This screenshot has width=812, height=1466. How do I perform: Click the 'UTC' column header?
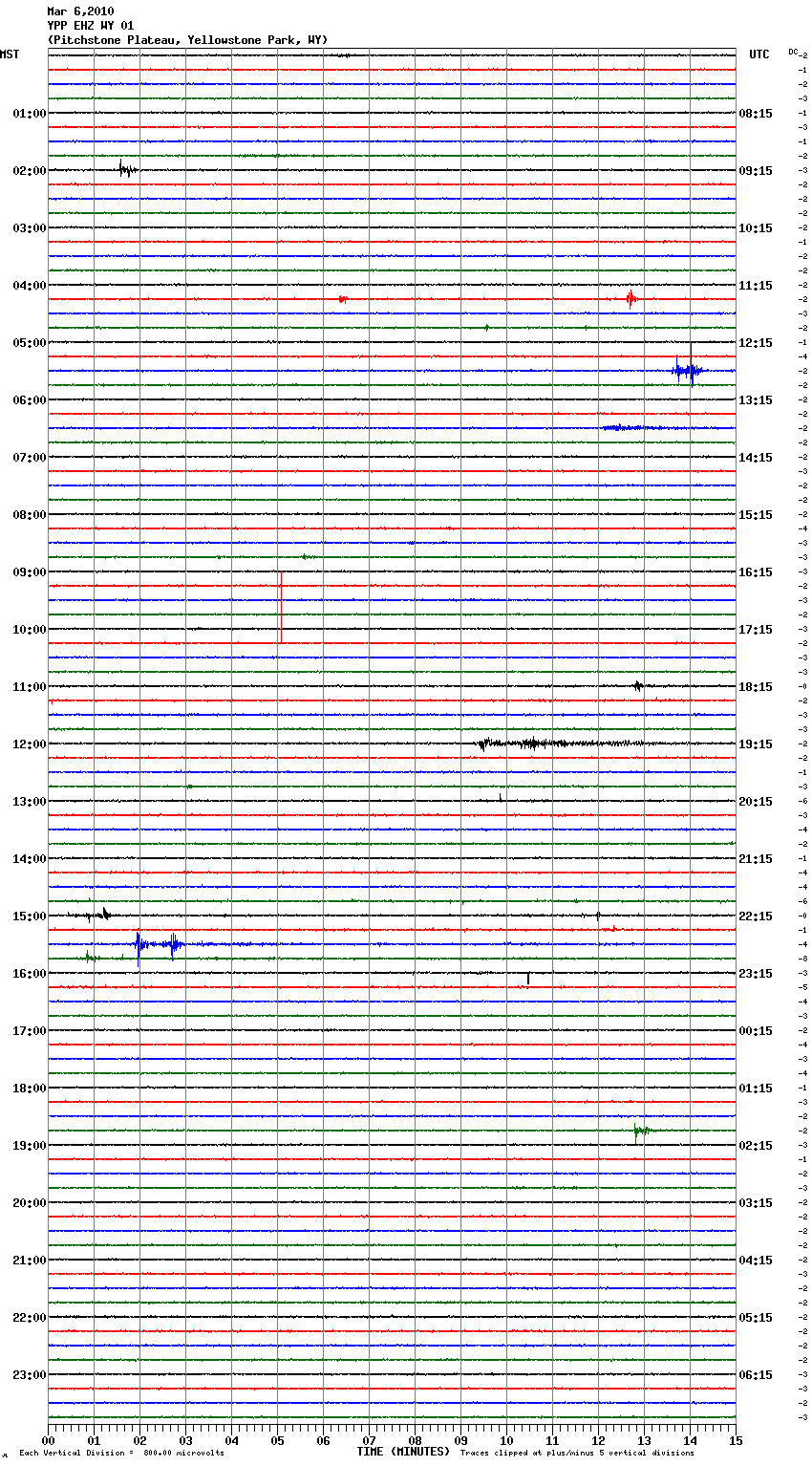click(x=759, y=54)
